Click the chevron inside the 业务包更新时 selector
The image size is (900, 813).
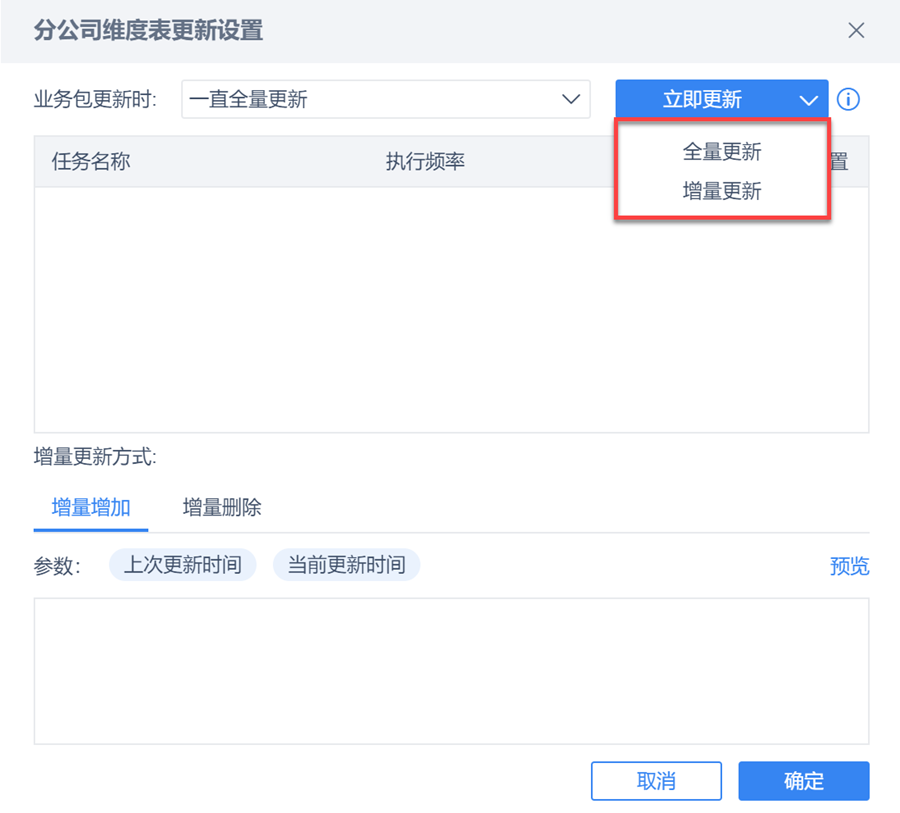coord(571,100)
